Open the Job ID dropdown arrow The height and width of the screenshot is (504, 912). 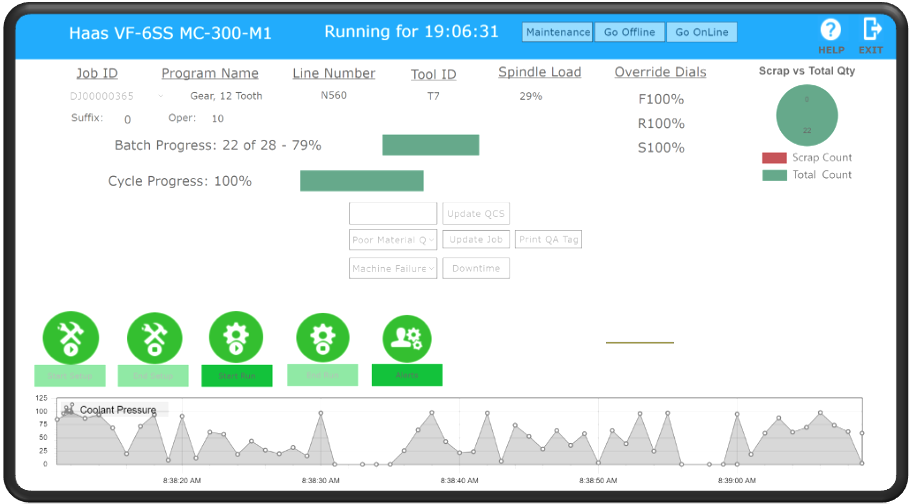click(x=161, y=96)
